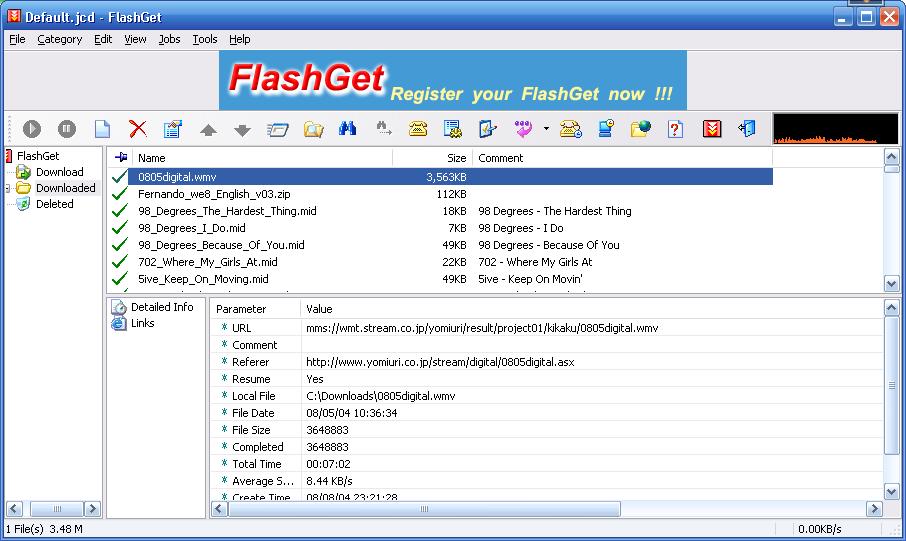The height and width of the screenshot is (541, 906).
Task: Click the red FlashGet arrow logo toolbar icon
Action: [x=712, y=128]
